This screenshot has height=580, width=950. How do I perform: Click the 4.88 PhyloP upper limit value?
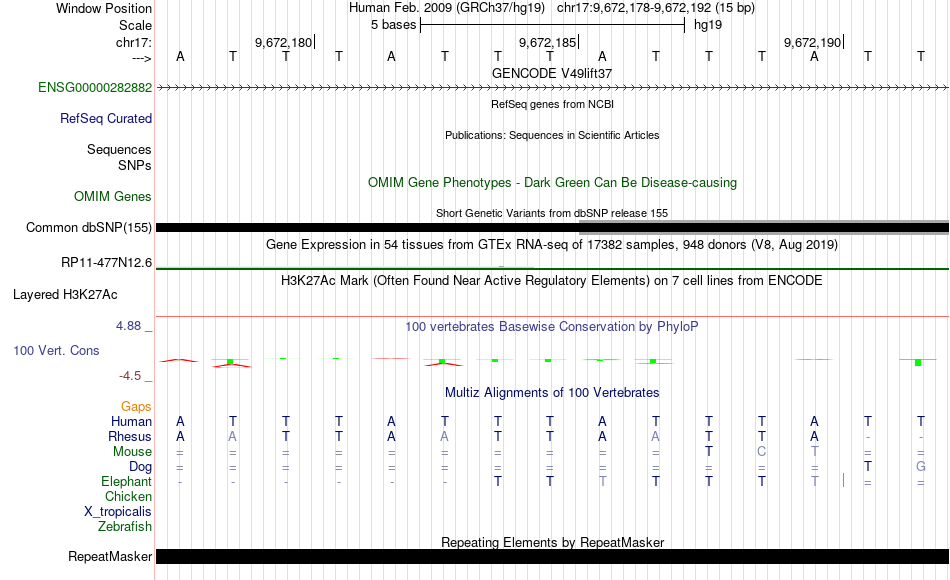[128, 326]
